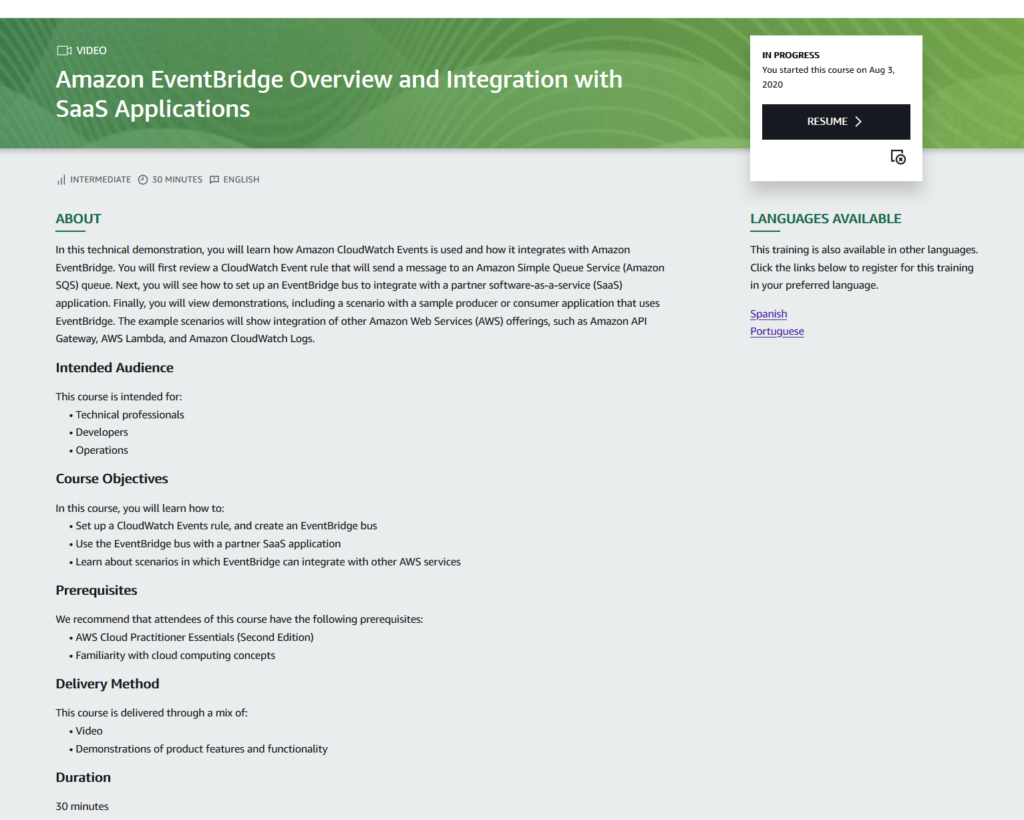This screenshot has height=820, width=1024.
Task: Click the Course Objectives subheading
Action: (x=112, y=479)
